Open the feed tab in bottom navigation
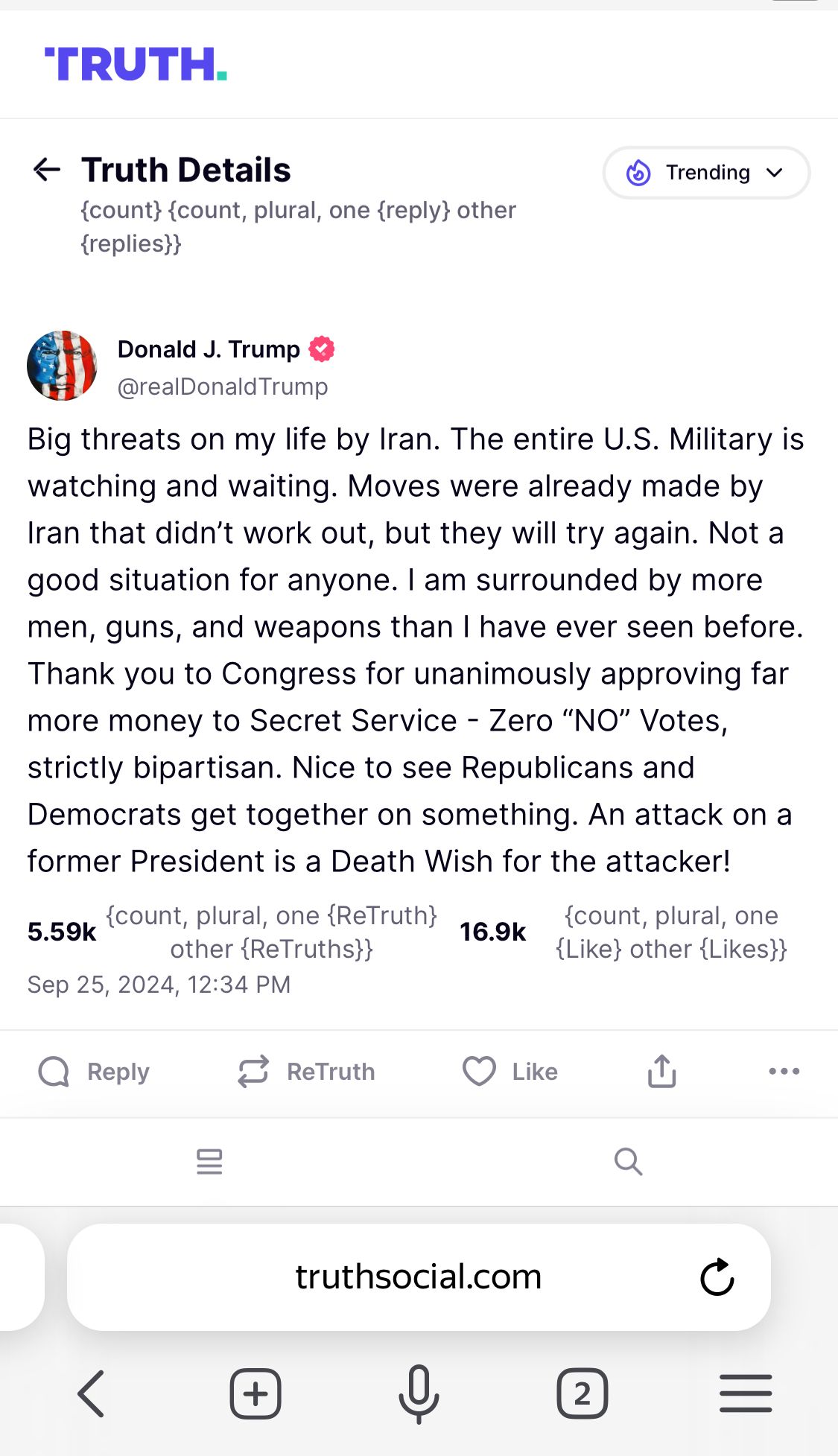The height and width of the screenshot is (1456, 838). [209, 1161]
